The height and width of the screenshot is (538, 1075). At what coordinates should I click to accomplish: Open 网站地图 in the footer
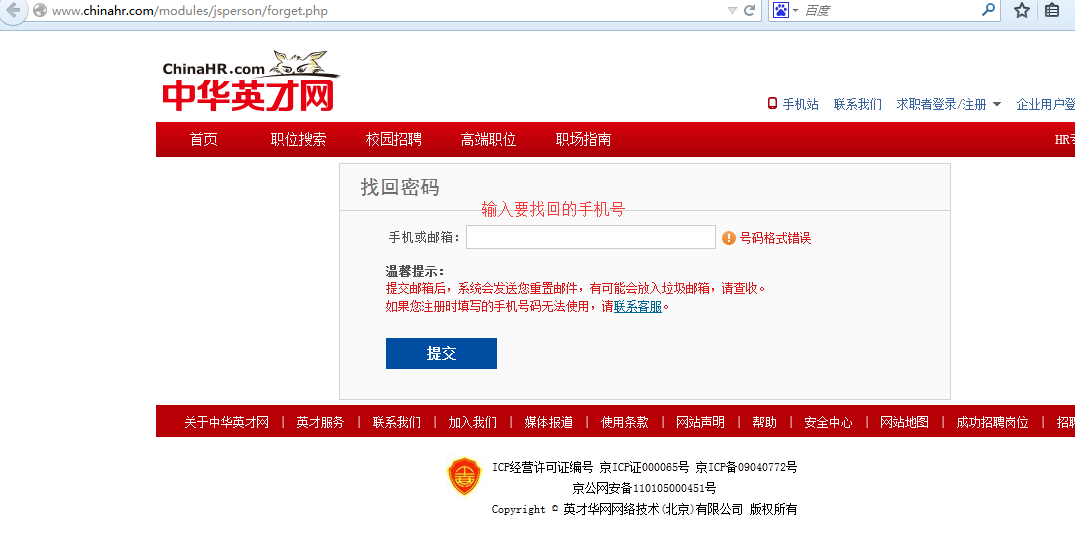tap(904, 422)
